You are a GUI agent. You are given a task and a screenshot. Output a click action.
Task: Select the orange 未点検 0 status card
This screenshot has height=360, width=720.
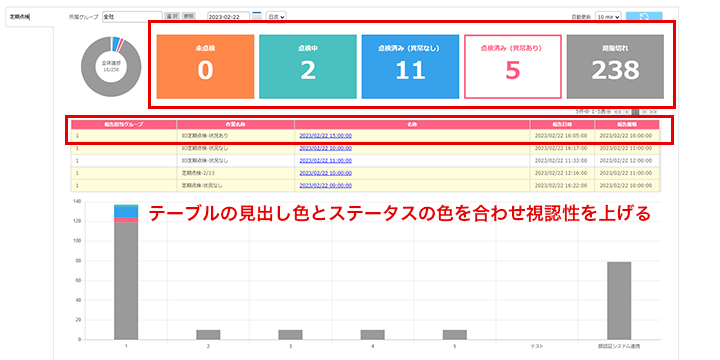tap(205, 67)
